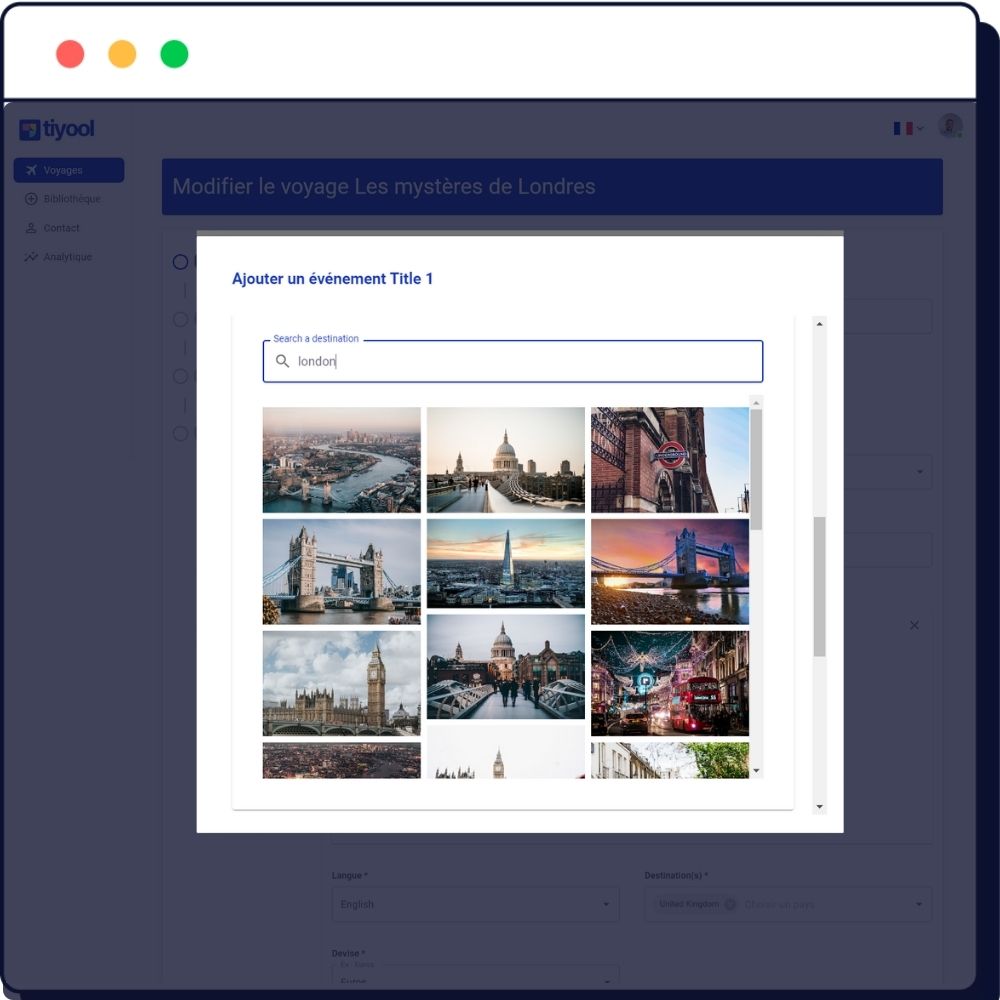Screen dimensions: 1000x1000
Task: Click the chart icon beside Analytique
Action: coord(31,256)
